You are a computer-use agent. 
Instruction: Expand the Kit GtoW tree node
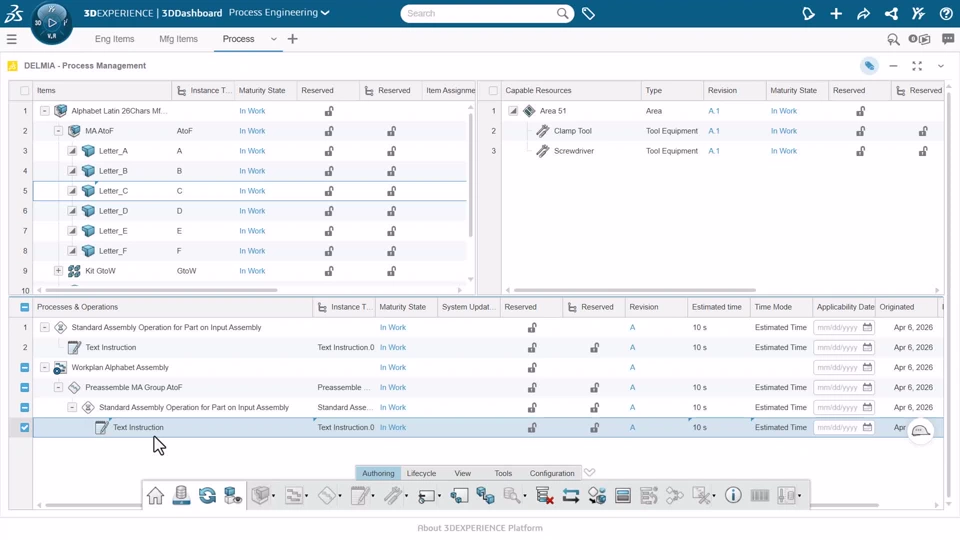click(58, 271)
